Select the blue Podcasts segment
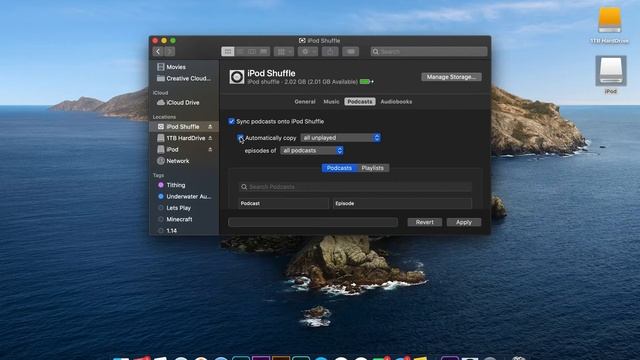Viewport: 640px width, 360px height. click(x=339, y=168)
